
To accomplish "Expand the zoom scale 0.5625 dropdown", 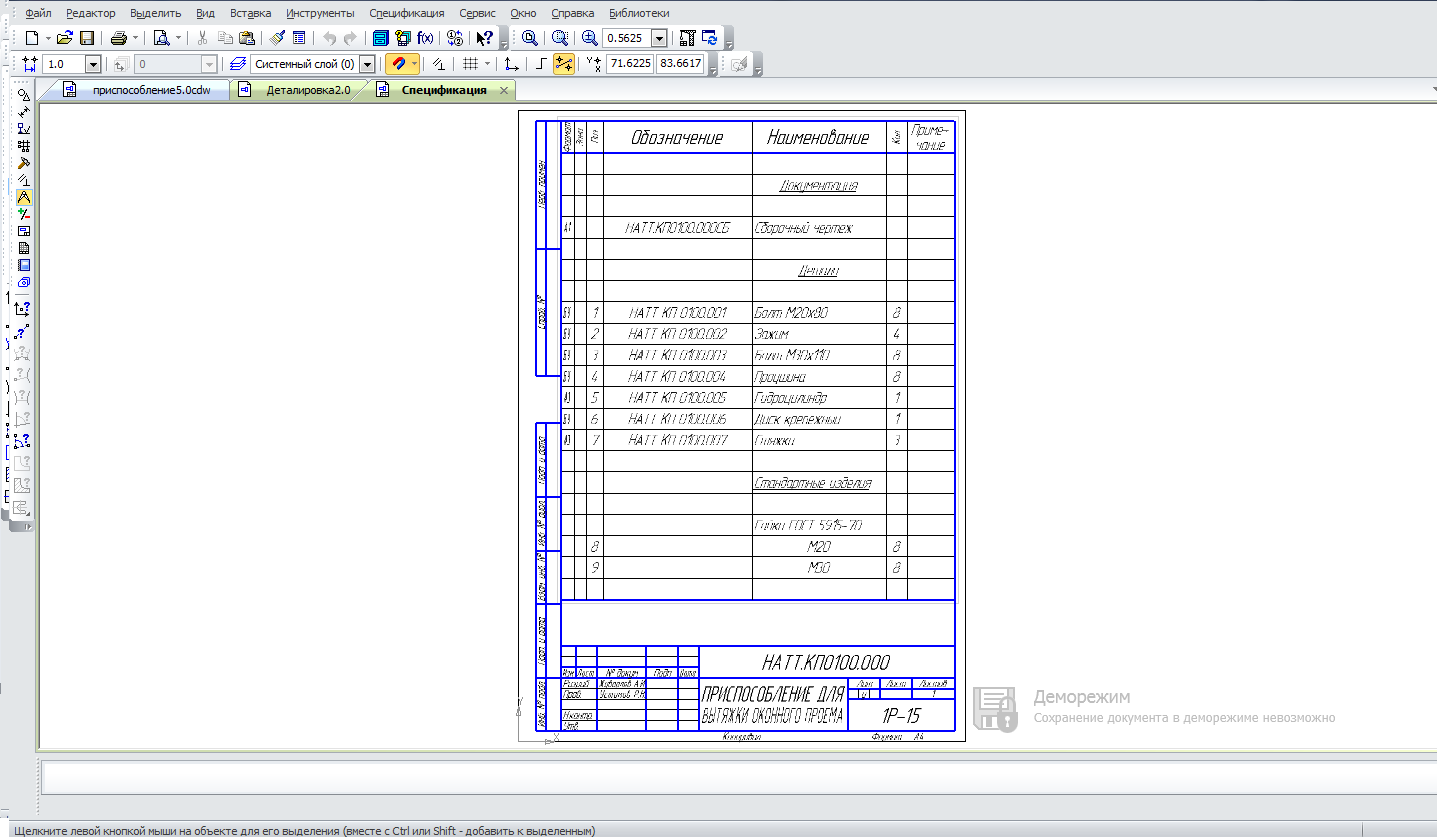I will (659, 38).
